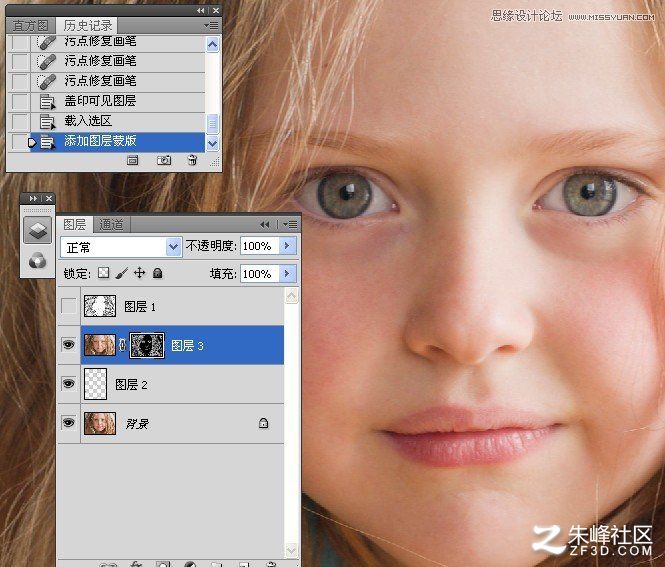Select the 图层 3 layer name
Image resolution: width=665 pixels, height=567 pixels.
(187, 346)
